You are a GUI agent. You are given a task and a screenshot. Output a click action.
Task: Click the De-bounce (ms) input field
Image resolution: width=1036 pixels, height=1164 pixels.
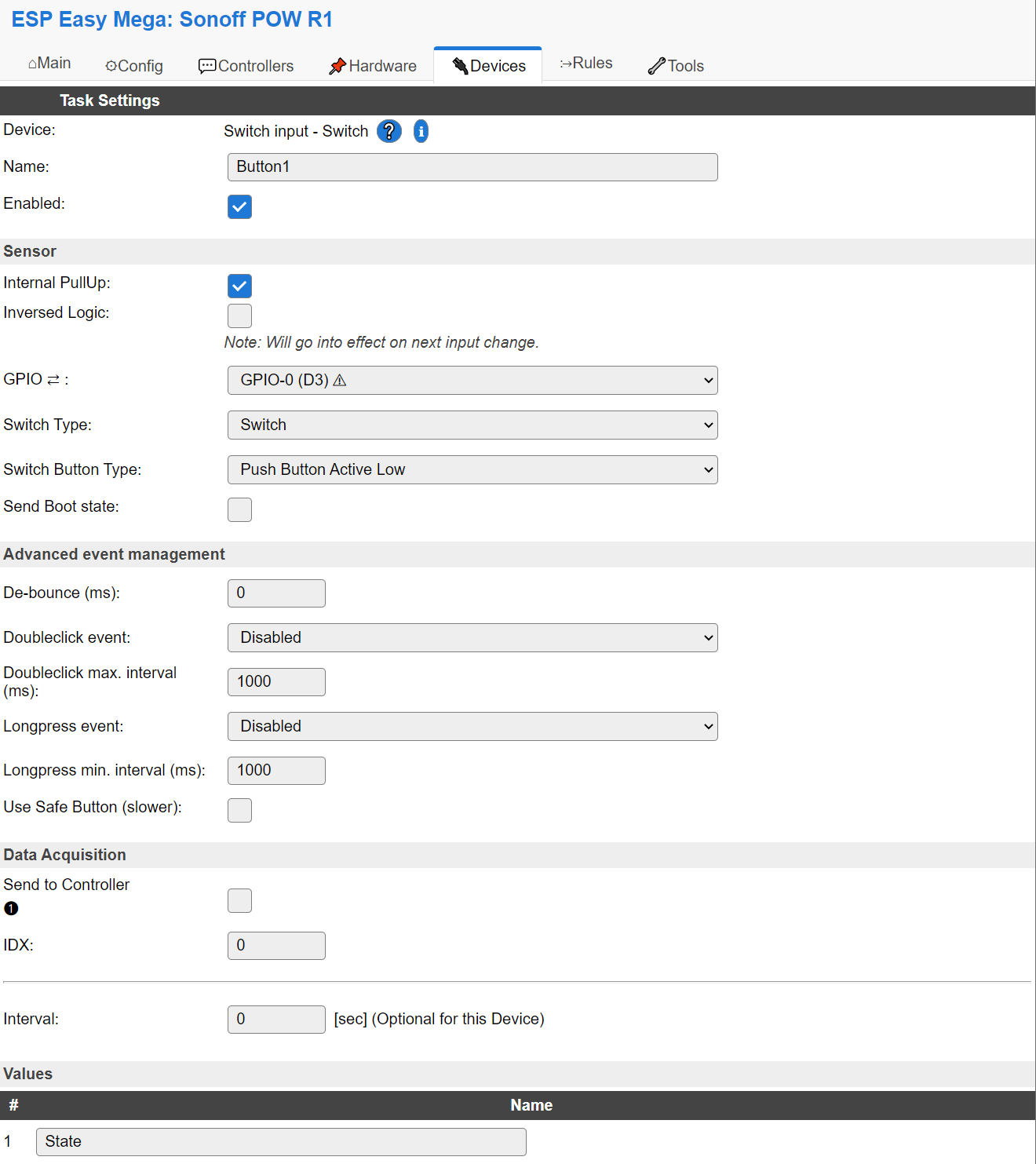tap(276, 593)
